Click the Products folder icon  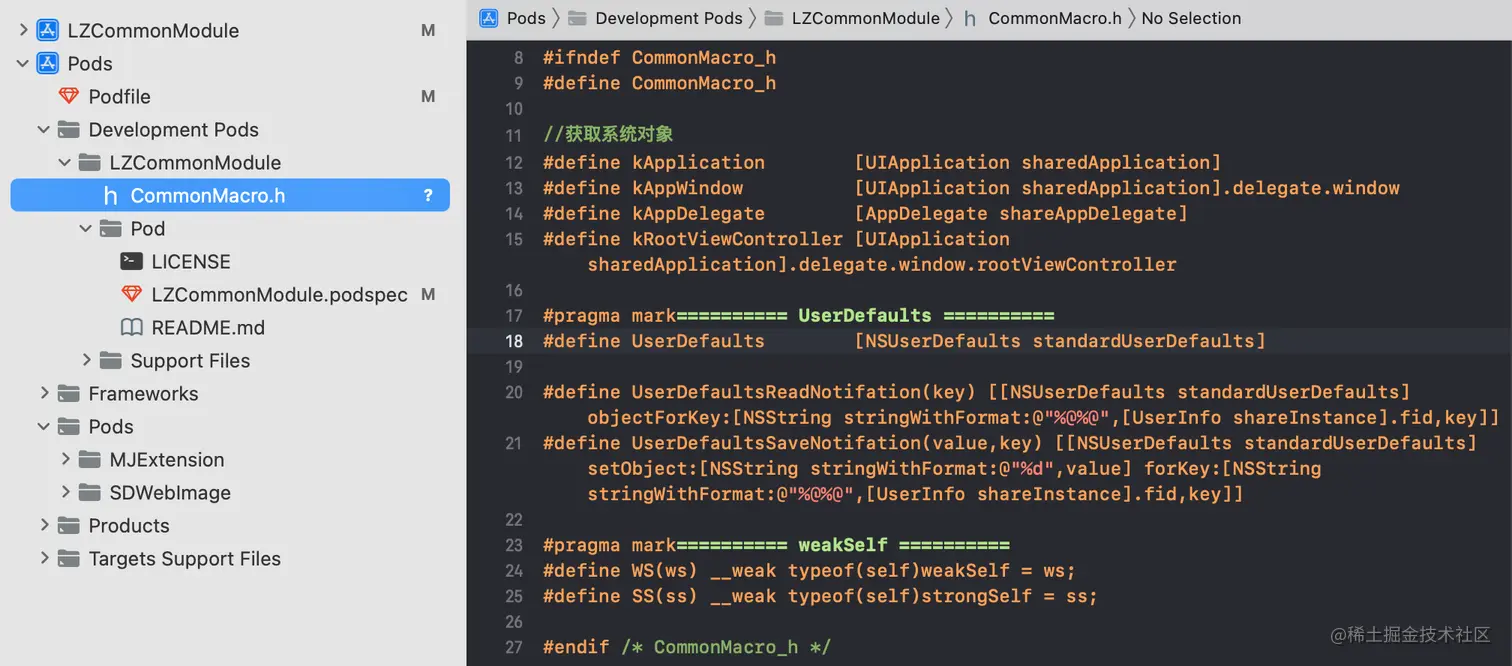tap(68, 525)
